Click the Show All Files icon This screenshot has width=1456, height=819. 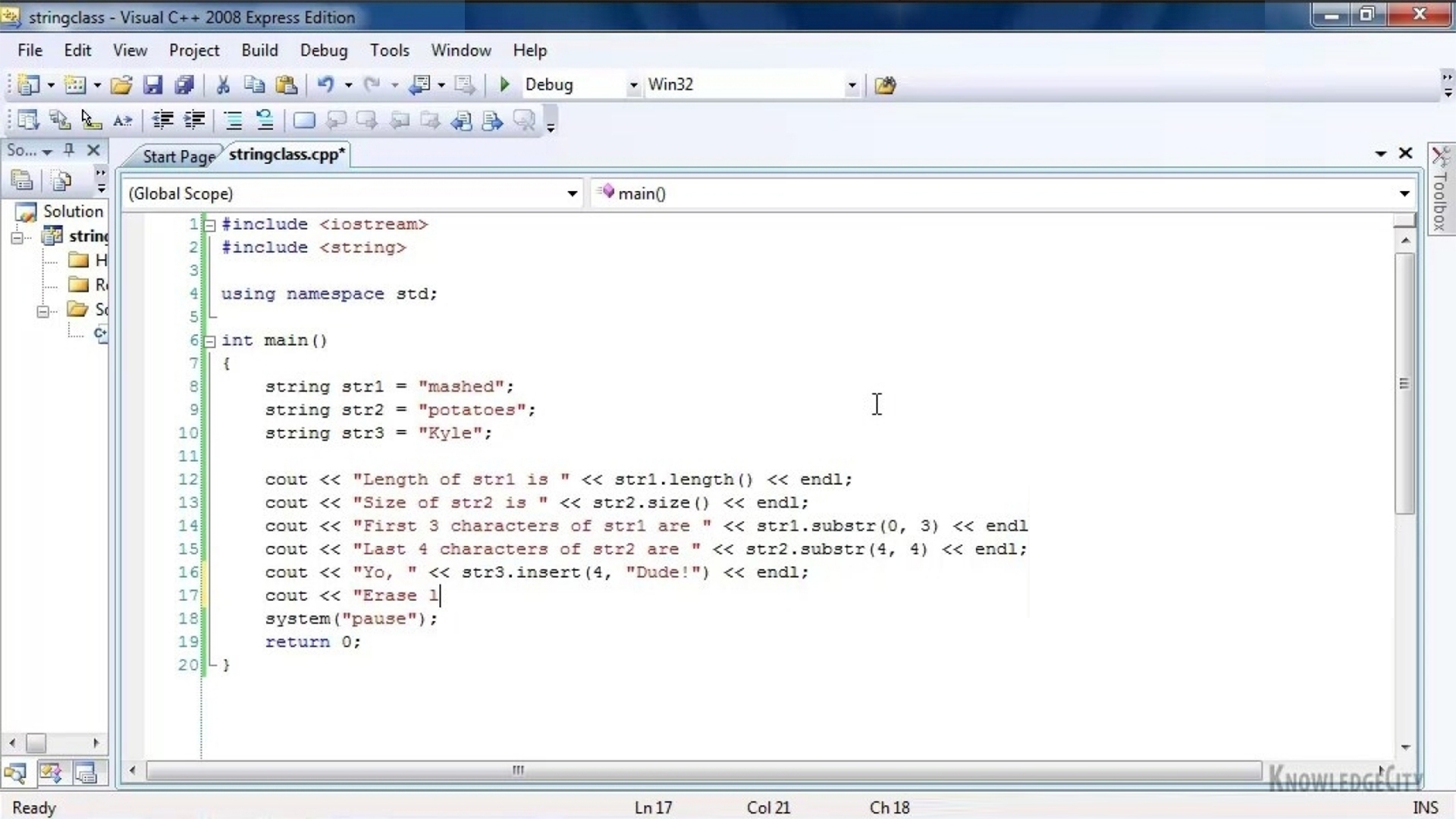click(x=61, y=180)
